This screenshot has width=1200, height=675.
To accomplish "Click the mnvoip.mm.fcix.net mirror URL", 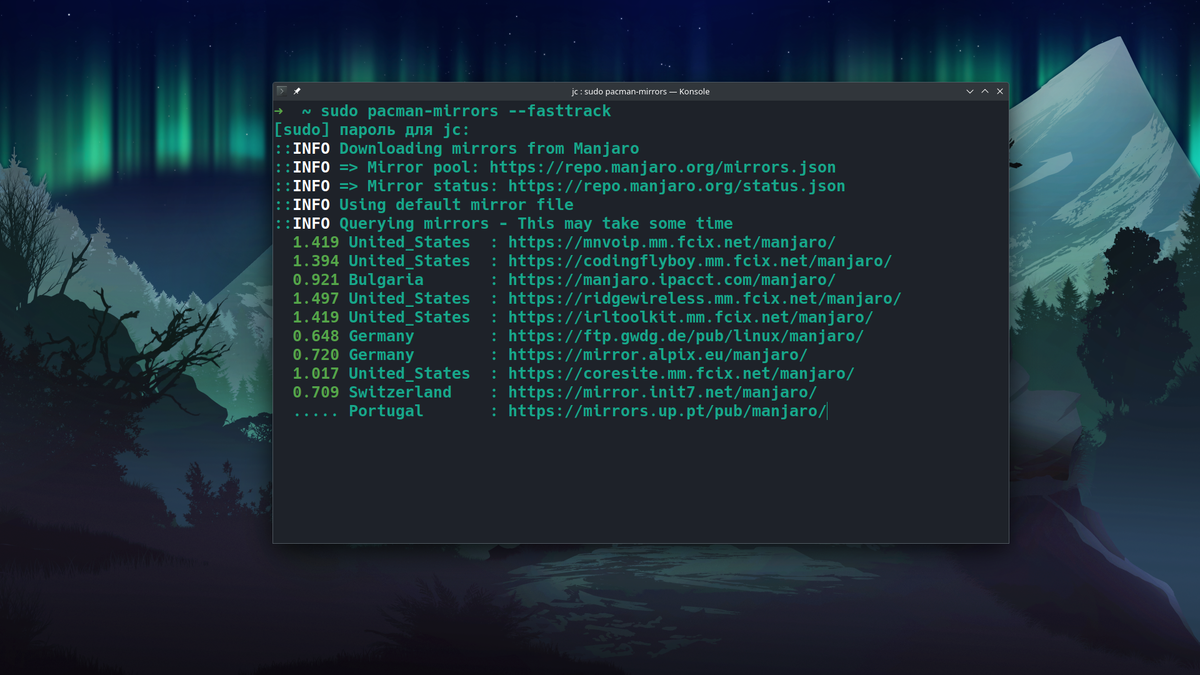I will [672, 242].
